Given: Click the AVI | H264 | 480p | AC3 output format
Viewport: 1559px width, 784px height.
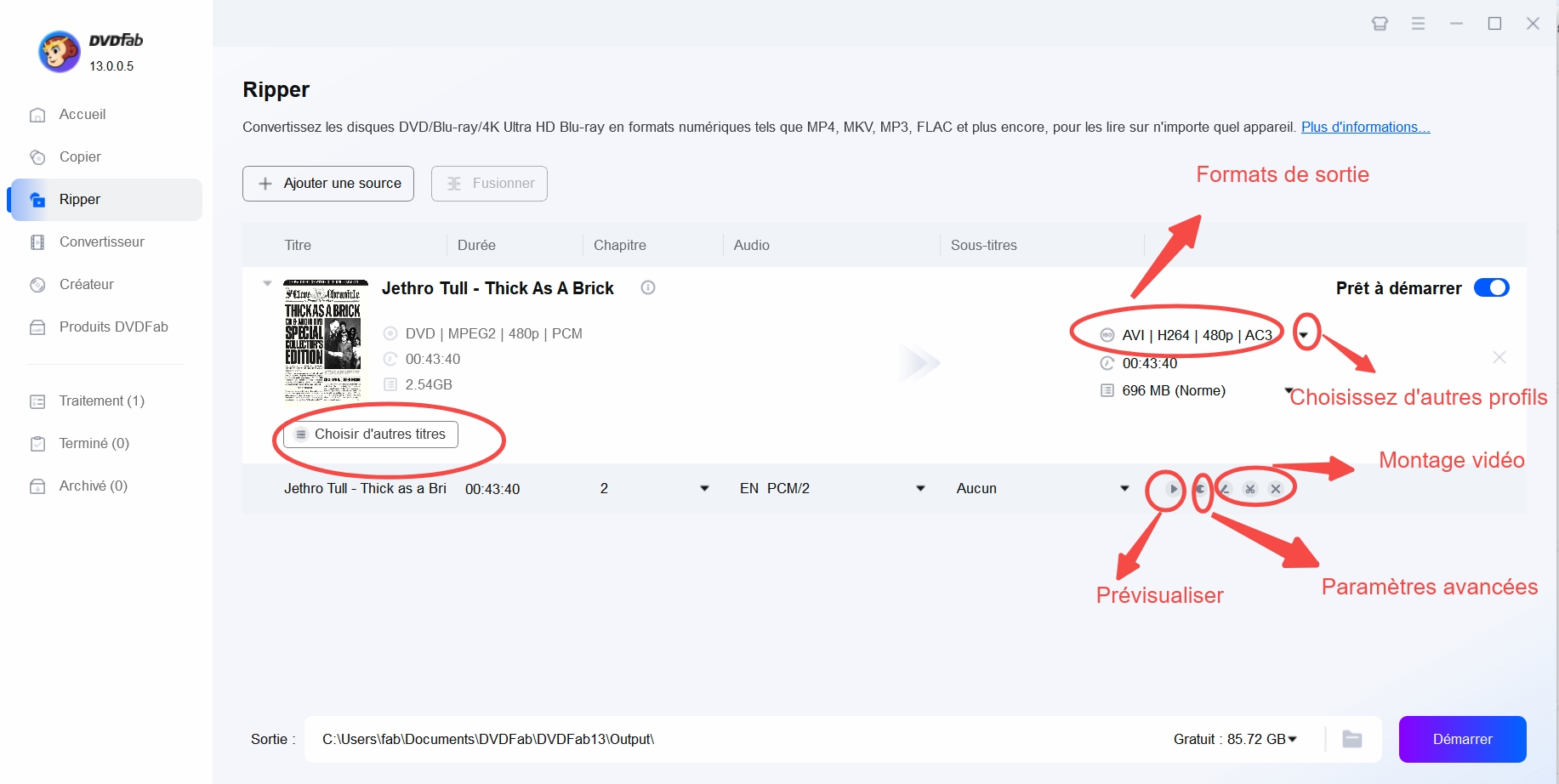Looking at the screenshot, I should click(x=1197, y=335).
